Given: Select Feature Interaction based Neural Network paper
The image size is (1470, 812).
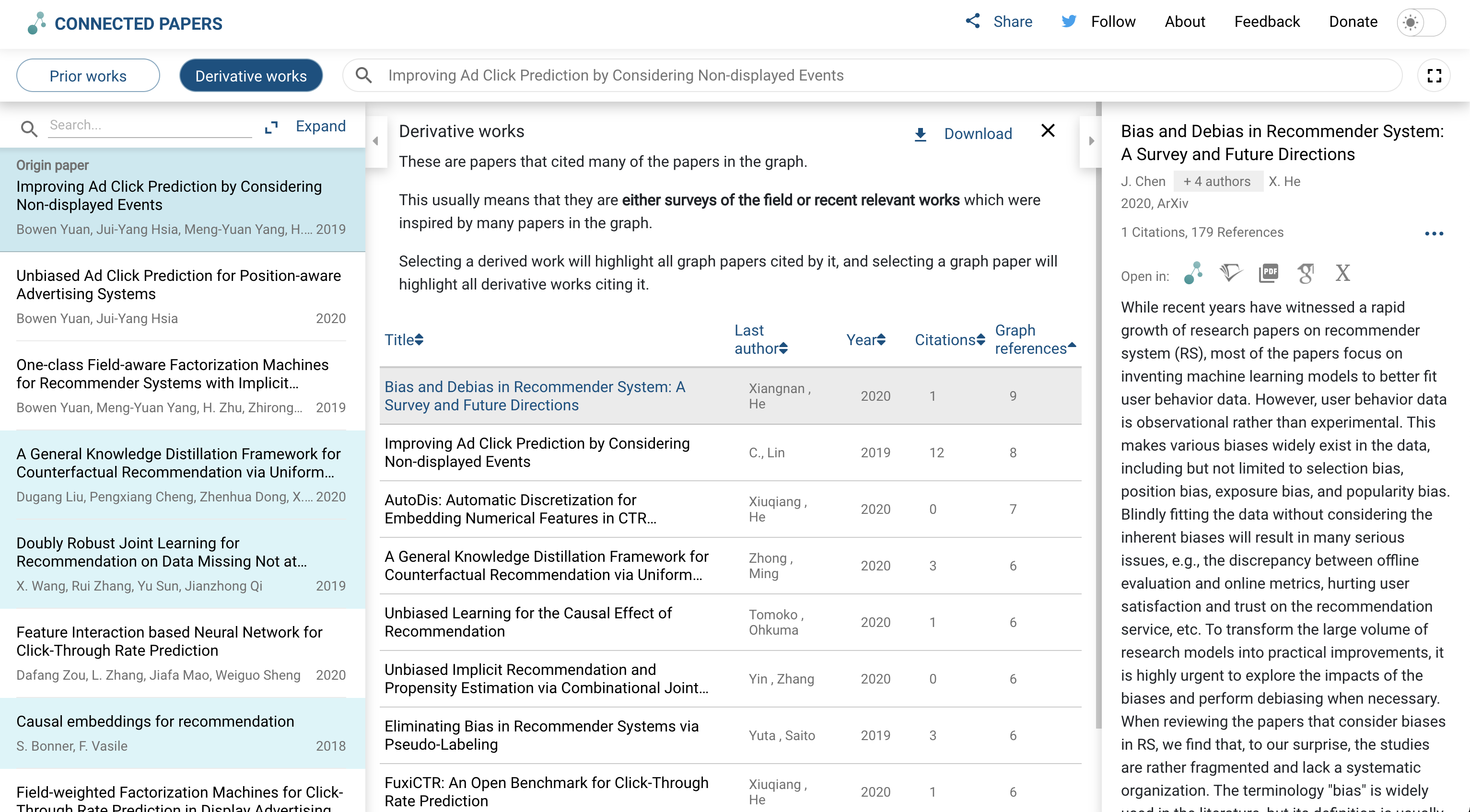Looking at the screenshot, I should [183, 653].
